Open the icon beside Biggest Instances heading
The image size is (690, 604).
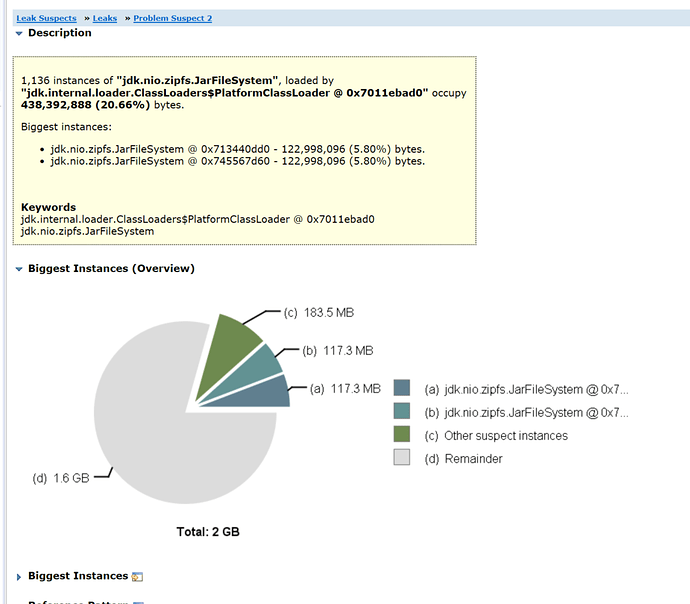[x=138, y=577]
